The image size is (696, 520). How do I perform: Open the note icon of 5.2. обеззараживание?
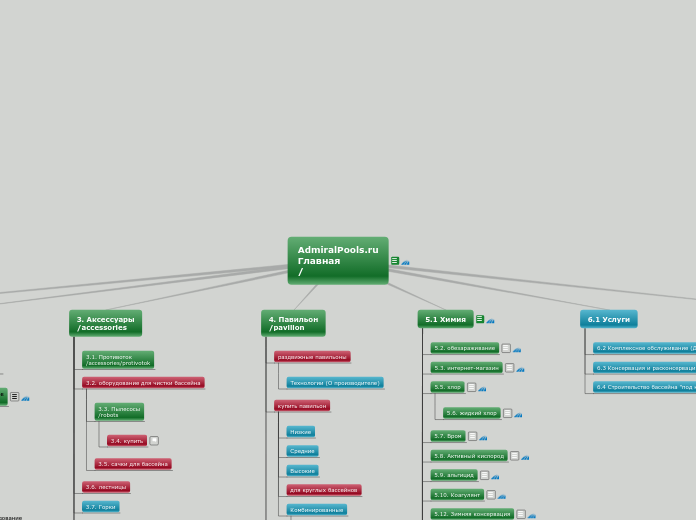[x=506, y=348]
